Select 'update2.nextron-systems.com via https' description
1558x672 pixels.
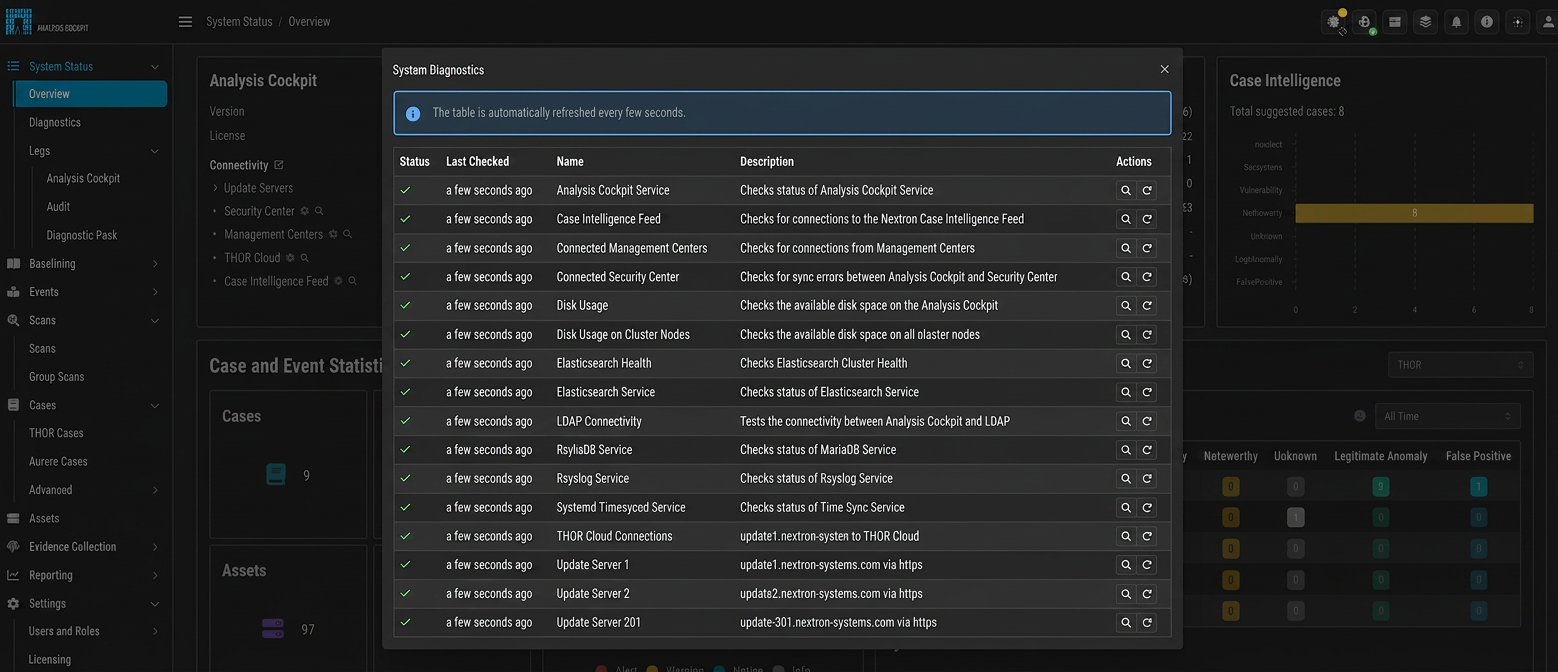coord(831,594)
